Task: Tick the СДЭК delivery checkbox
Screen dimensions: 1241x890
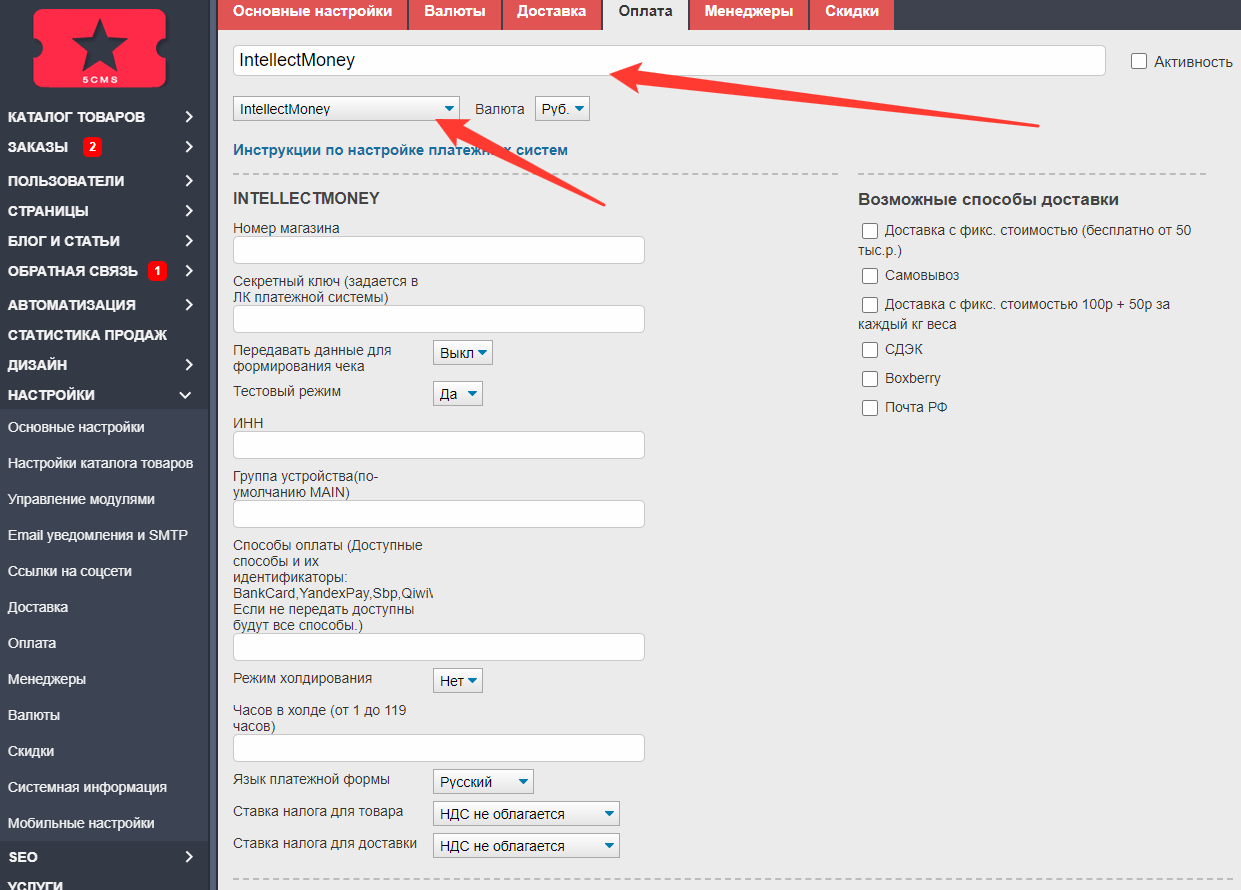Action: coord(870,350)
